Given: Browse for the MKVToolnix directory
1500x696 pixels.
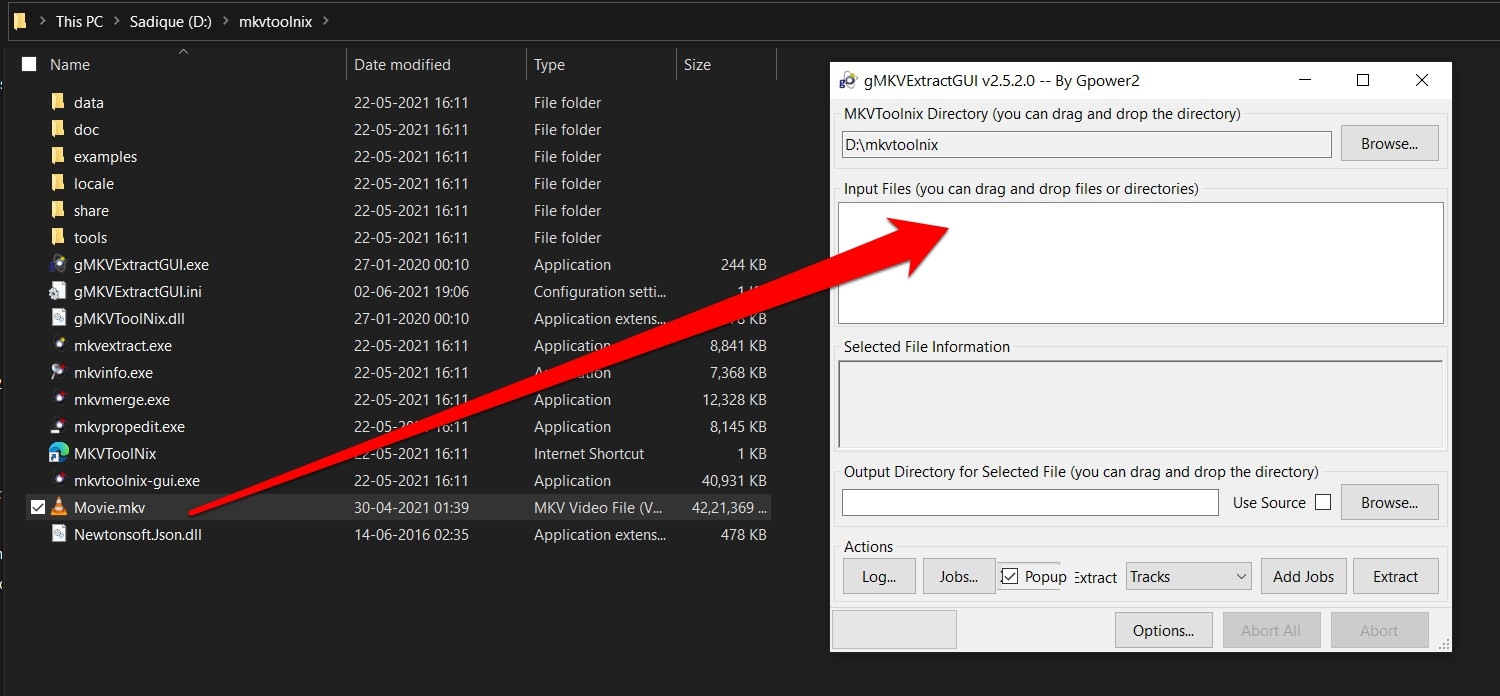Looking at the screenshot, I should (1389, 143).
